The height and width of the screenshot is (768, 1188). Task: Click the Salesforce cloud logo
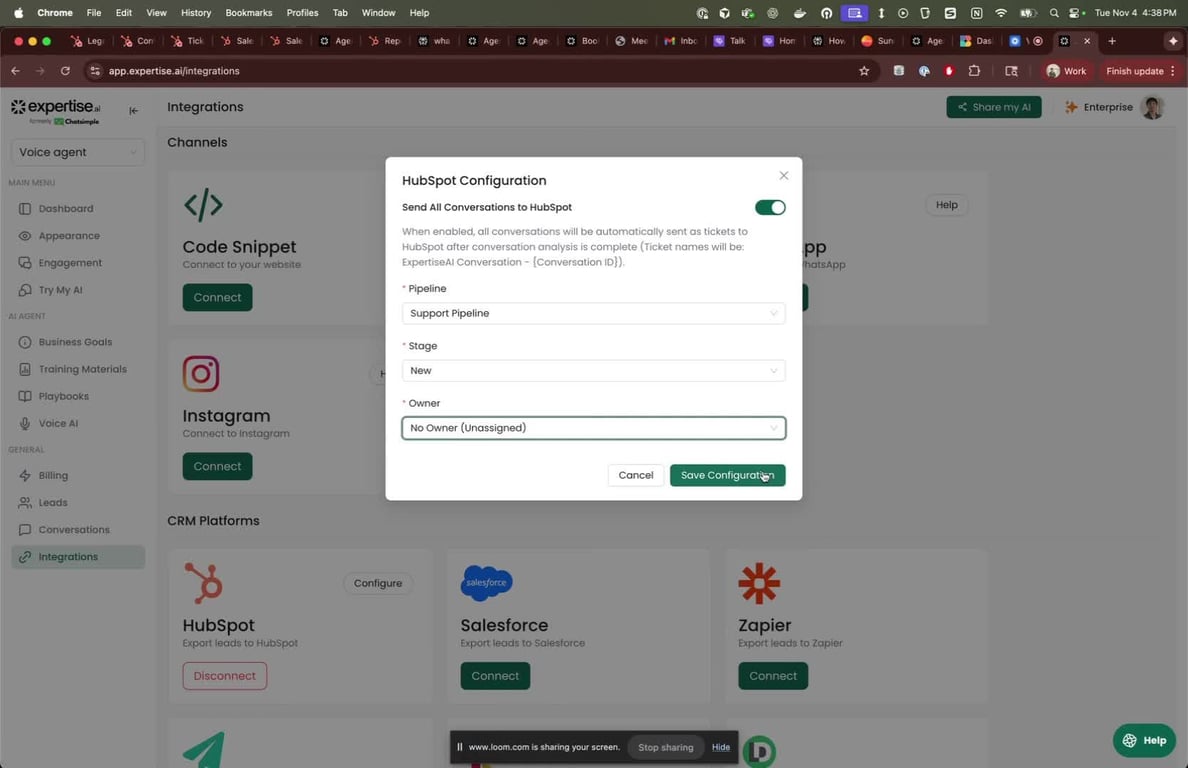coord(486,583)
